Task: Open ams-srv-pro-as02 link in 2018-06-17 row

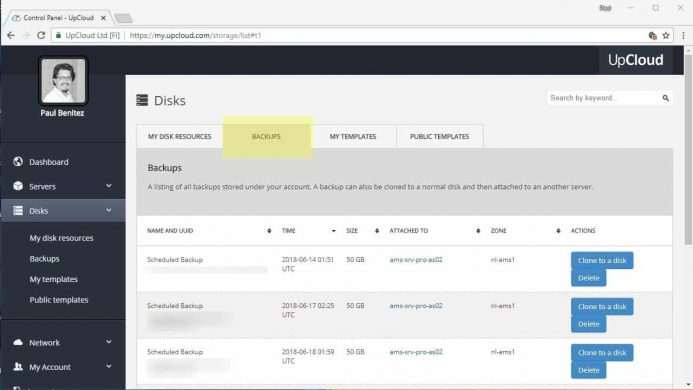Action: coord(416,306)
